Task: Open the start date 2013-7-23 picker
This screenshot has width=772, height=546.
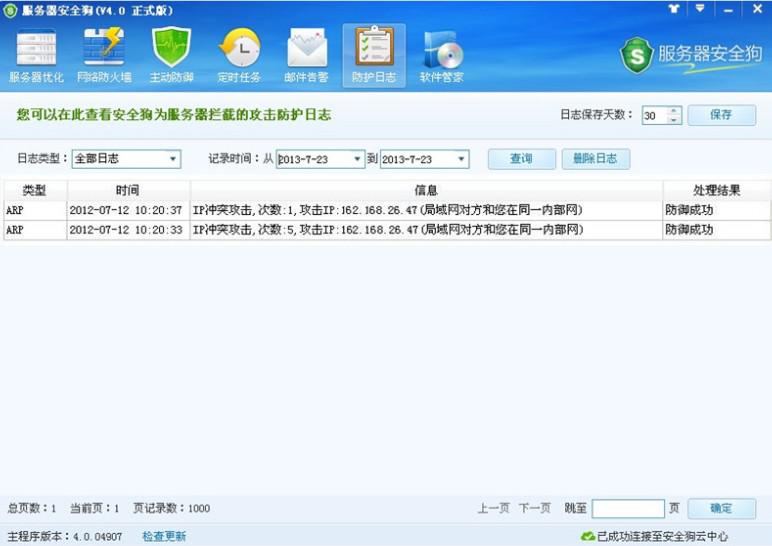Action: pos(357,159)
